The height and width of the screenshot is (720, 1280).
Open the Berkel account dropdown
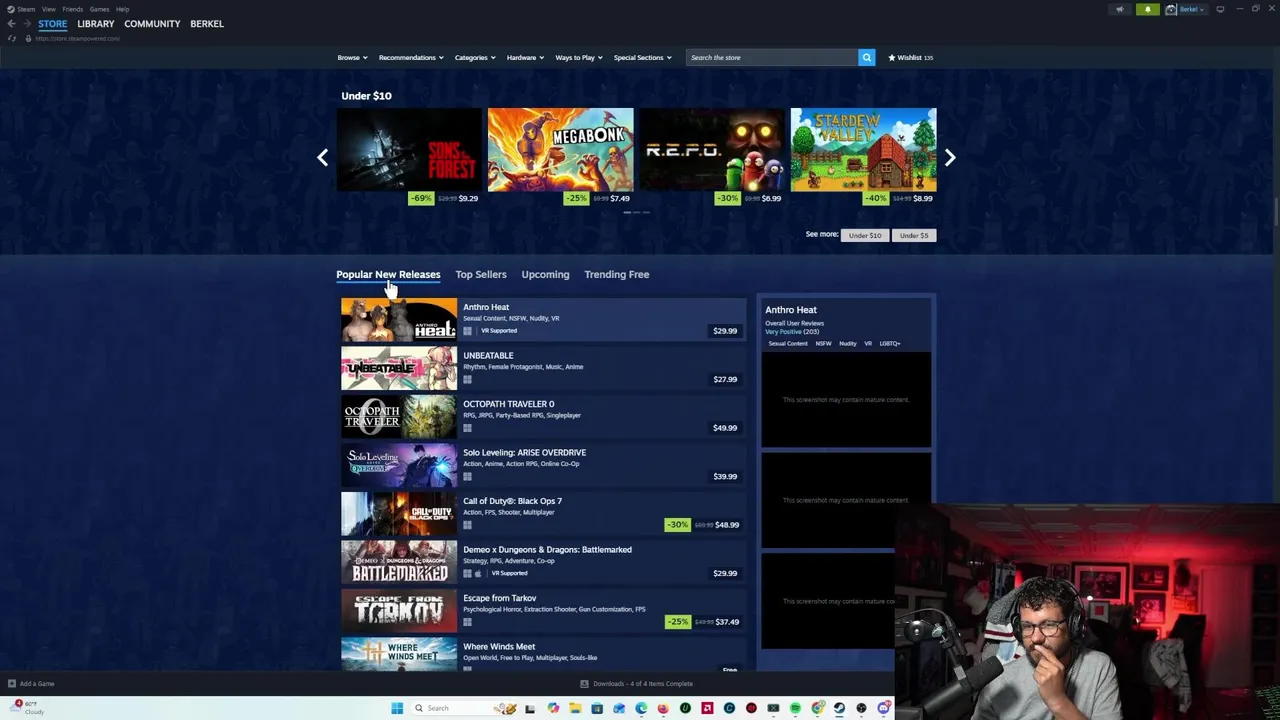click(x=1186, y=9)
